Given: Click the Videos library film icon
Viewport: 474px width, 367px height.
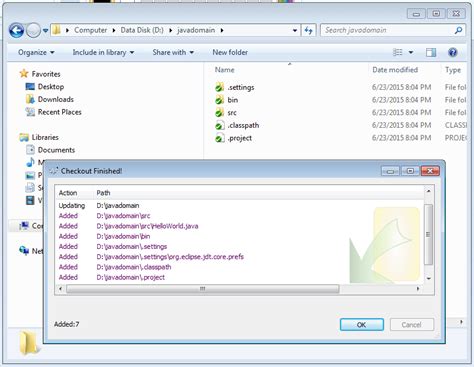Looking at the screenshot, I should [x=30, y=200].
